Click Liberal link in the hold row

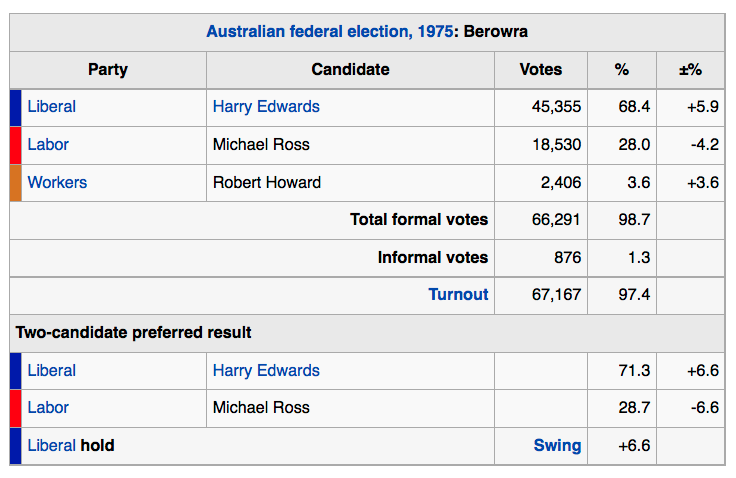51,446
